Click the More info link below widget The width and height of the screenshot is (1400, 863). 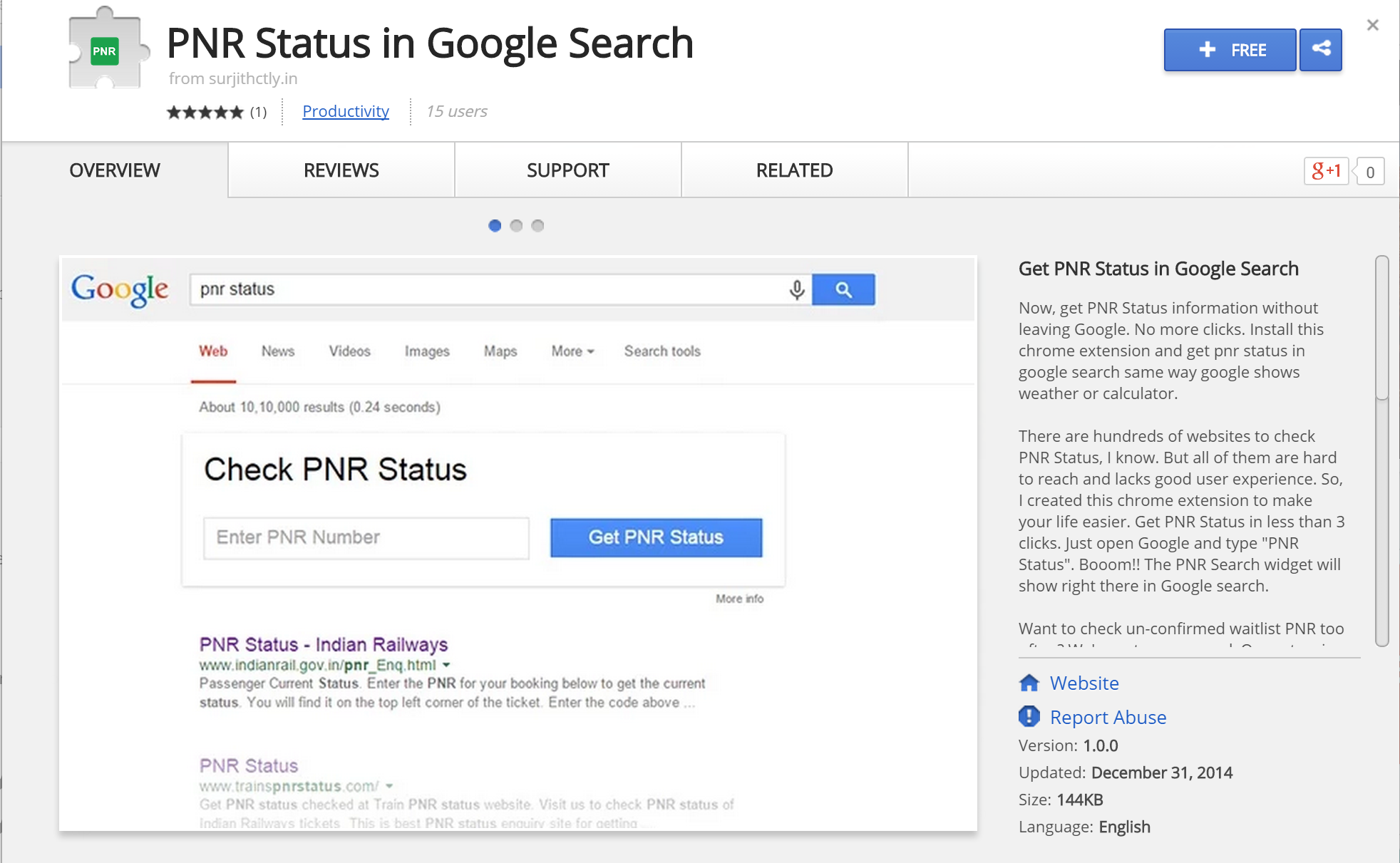click(739, 599)
